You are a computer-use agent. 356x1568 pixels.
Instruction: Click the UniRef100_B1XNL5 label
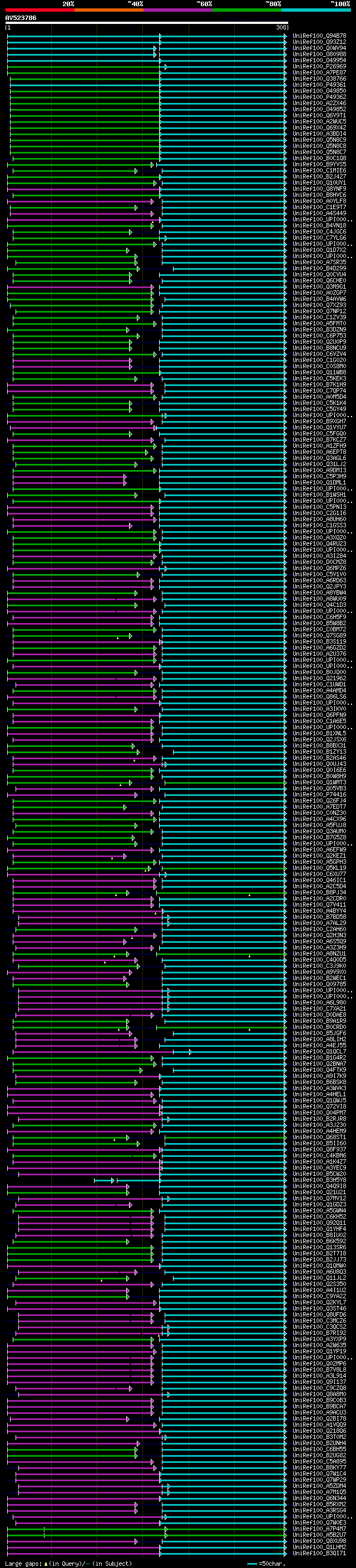coord(319,734)
